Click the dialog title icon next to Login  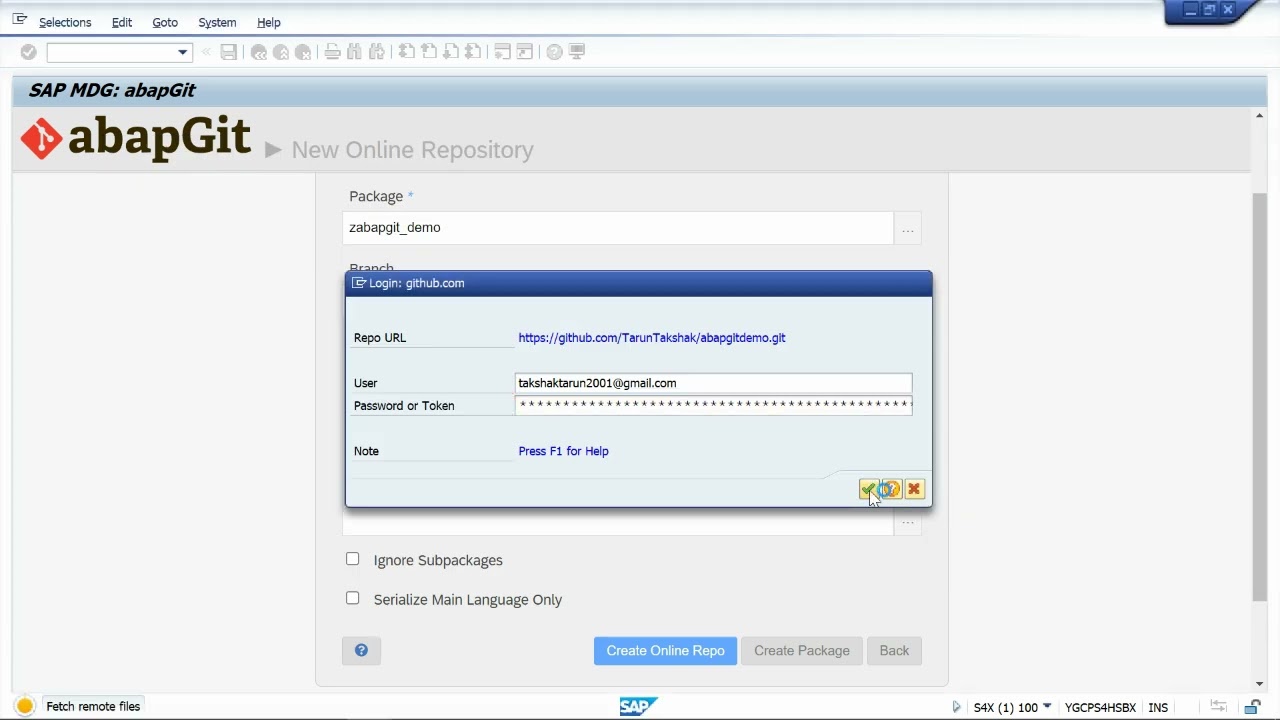pyautogui.click(x=359, y=283)
